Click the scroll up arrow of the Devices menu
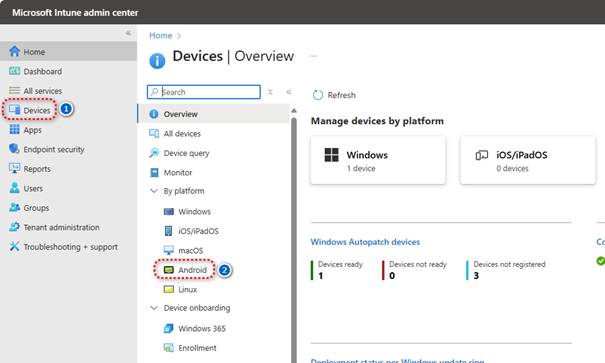 point(294,111)
